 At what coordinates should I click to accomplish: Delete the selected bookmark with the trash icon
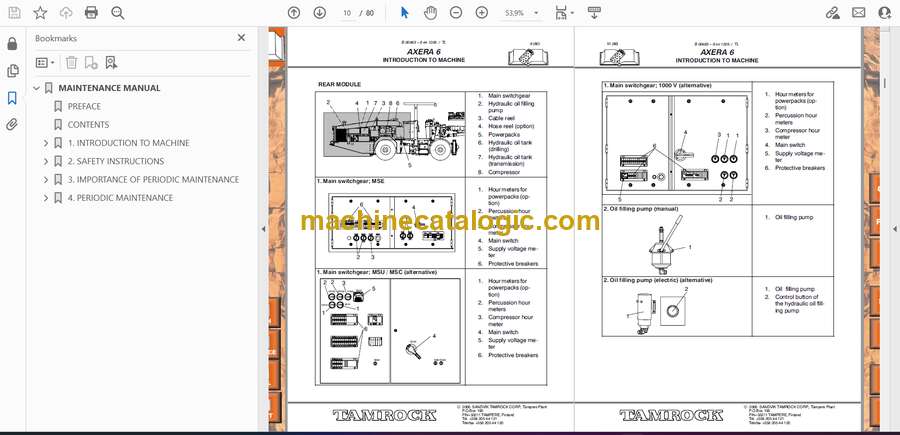pos(71,63)
